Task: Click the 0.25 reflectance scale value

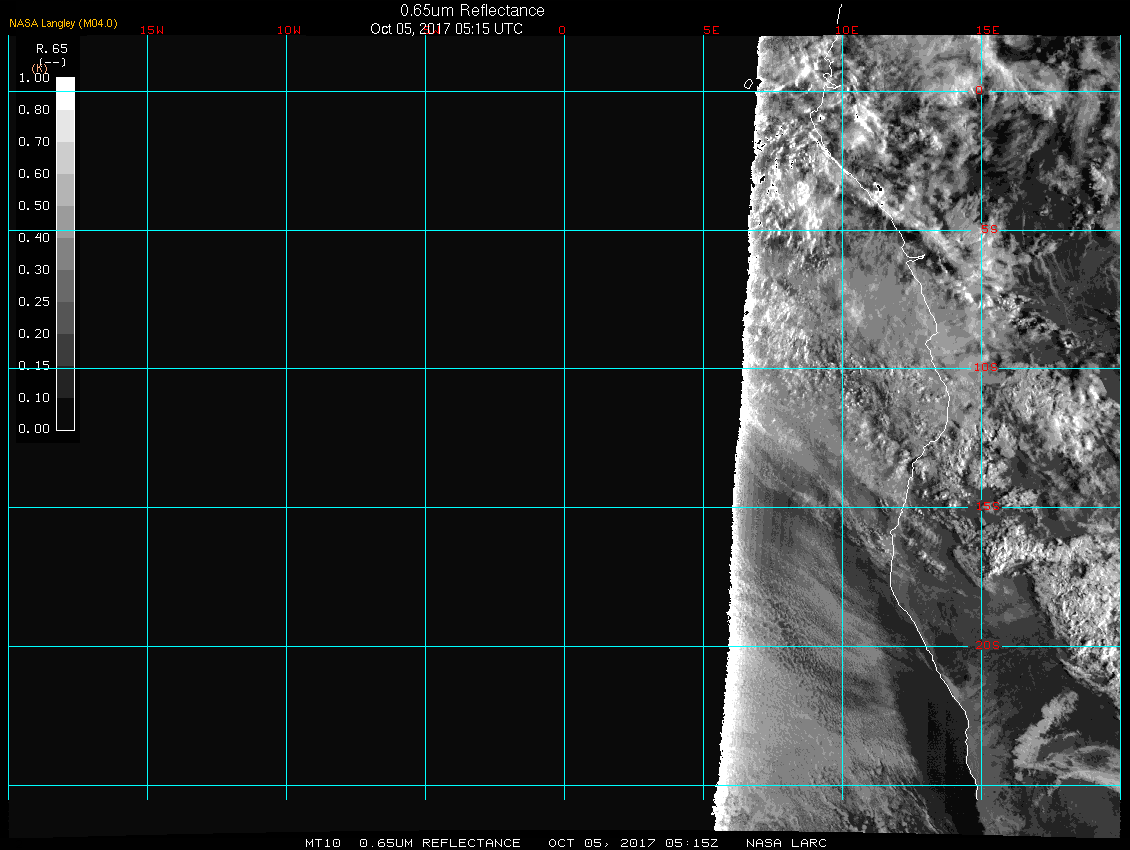Action: [34, 301]
